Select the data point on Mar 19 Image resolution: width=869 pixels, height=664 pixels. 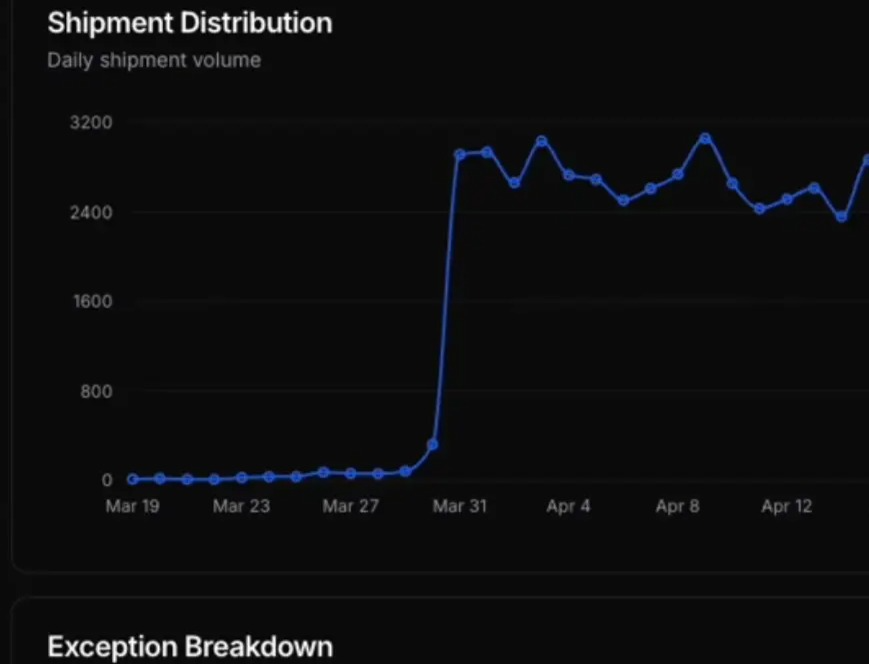[130, 479]
